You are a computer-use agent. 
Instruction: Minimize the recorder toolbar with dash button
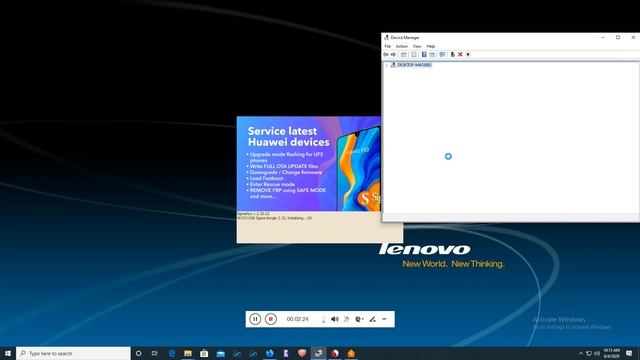point(384,319)
